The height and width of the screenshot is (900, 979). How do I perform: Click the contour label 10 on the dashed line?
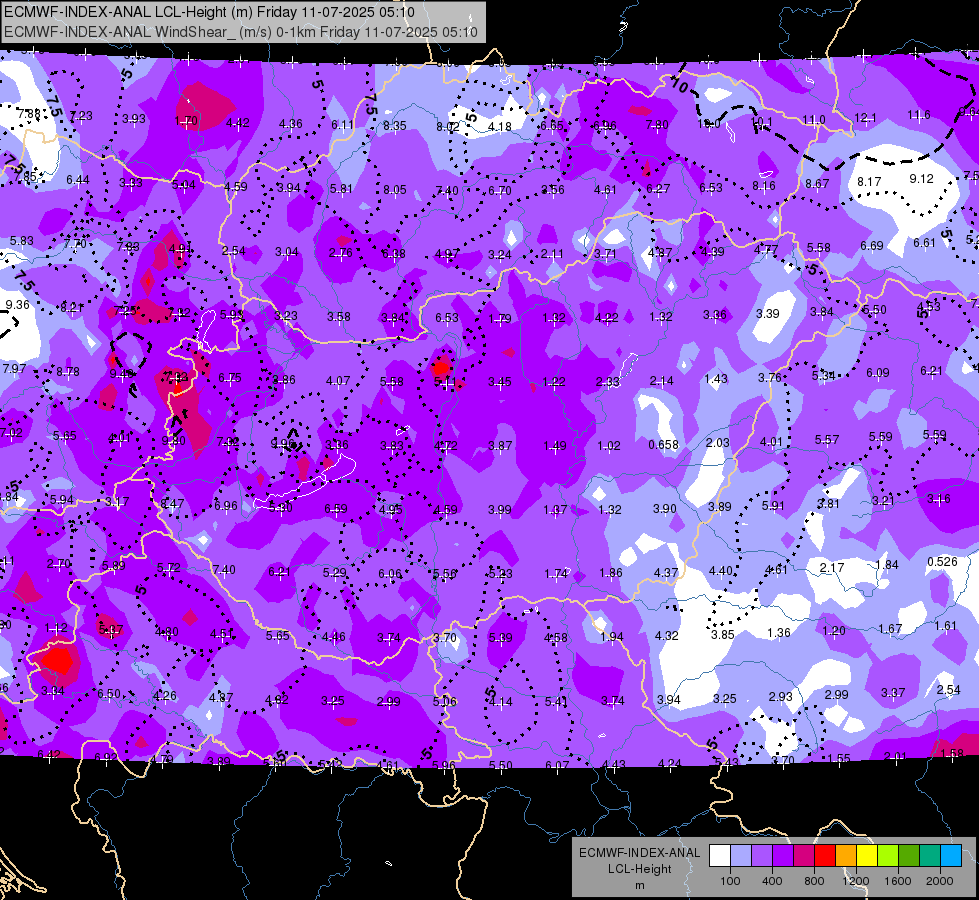point(680,83)
